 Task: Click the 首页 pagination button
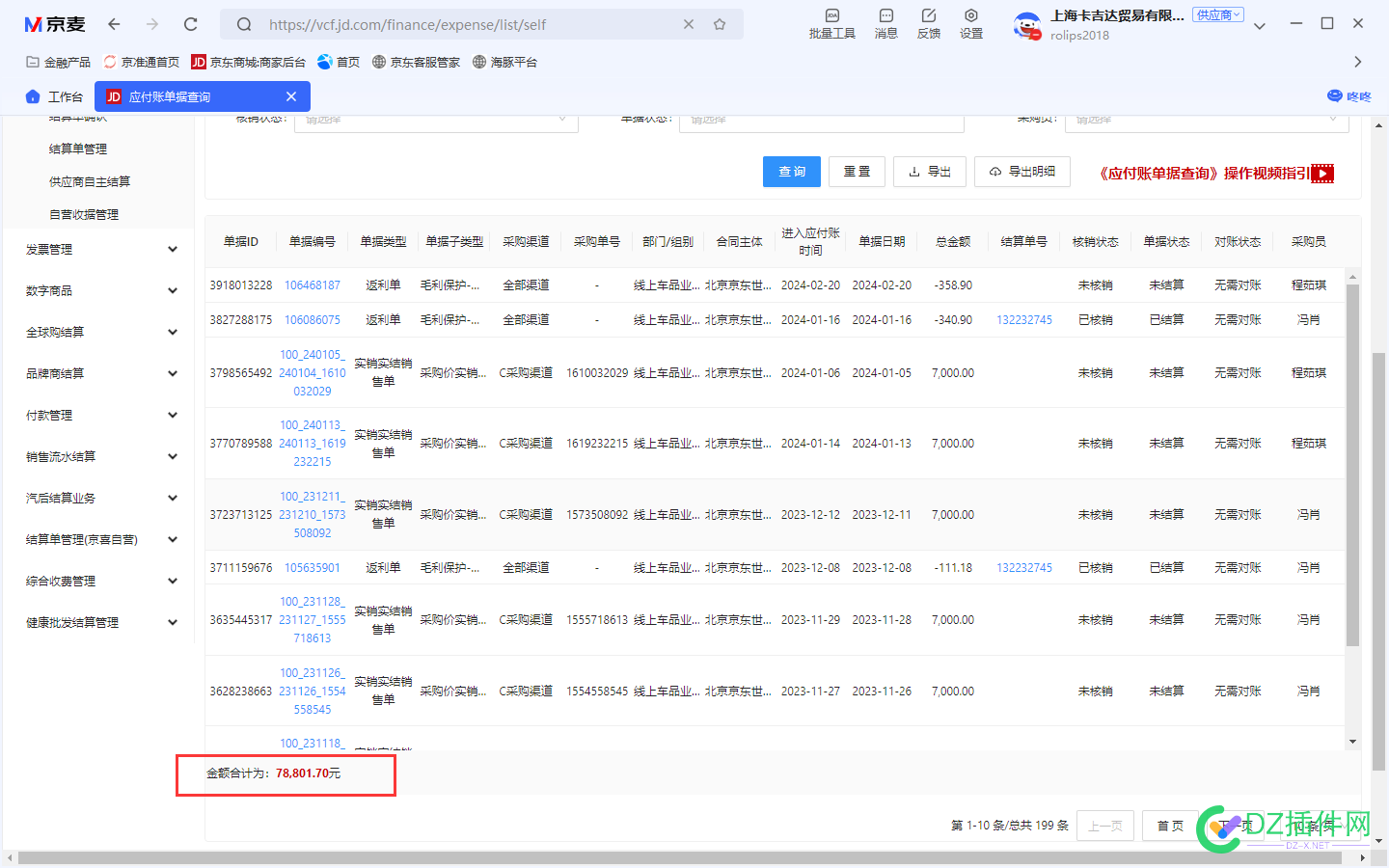[1170, 826]
